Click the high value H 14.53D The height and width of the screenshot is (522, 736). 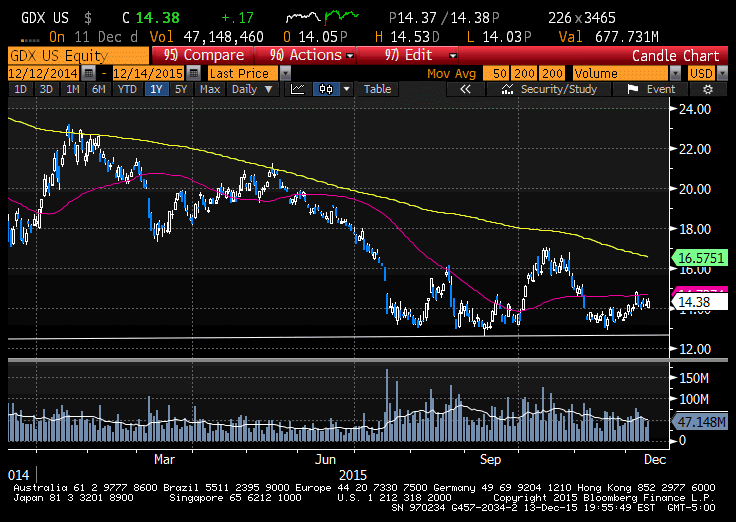(407, 37)
